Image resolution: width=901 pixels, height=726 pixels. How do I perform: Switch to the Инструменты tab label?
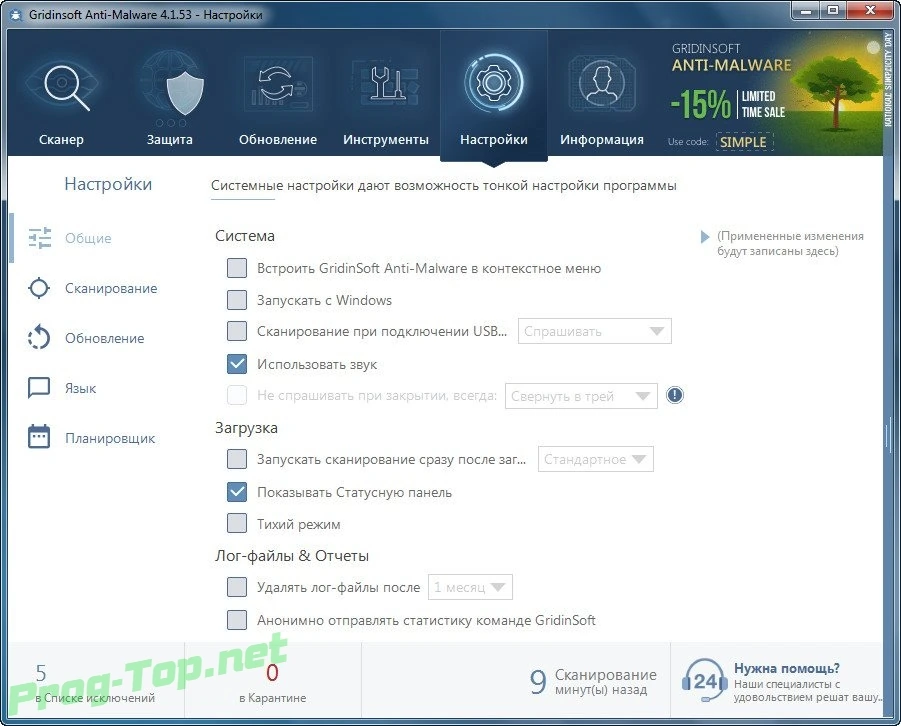pyautogui.click(x=386, y=140)
